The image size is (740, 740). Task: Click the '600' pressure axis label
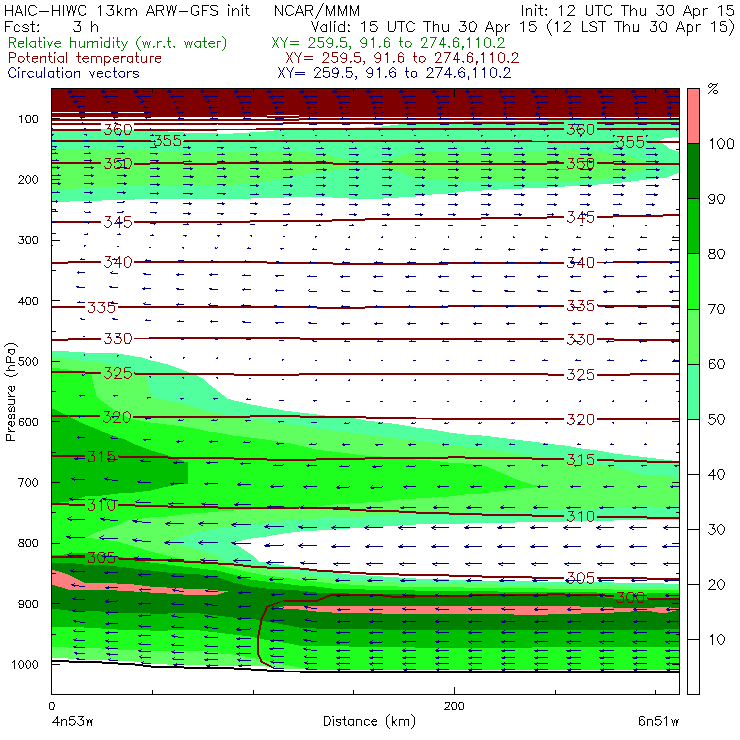point(28,422)
